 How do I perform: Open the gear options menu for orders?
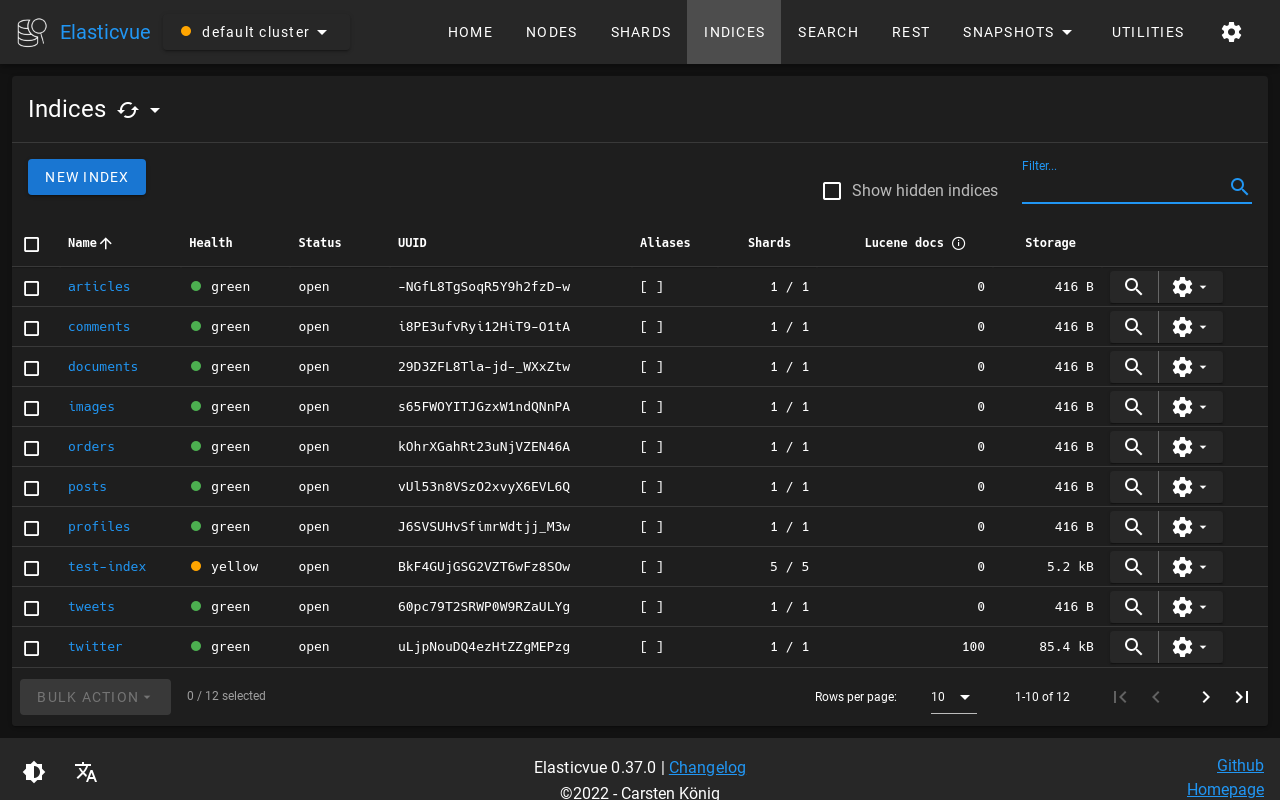click(1191, 447)
